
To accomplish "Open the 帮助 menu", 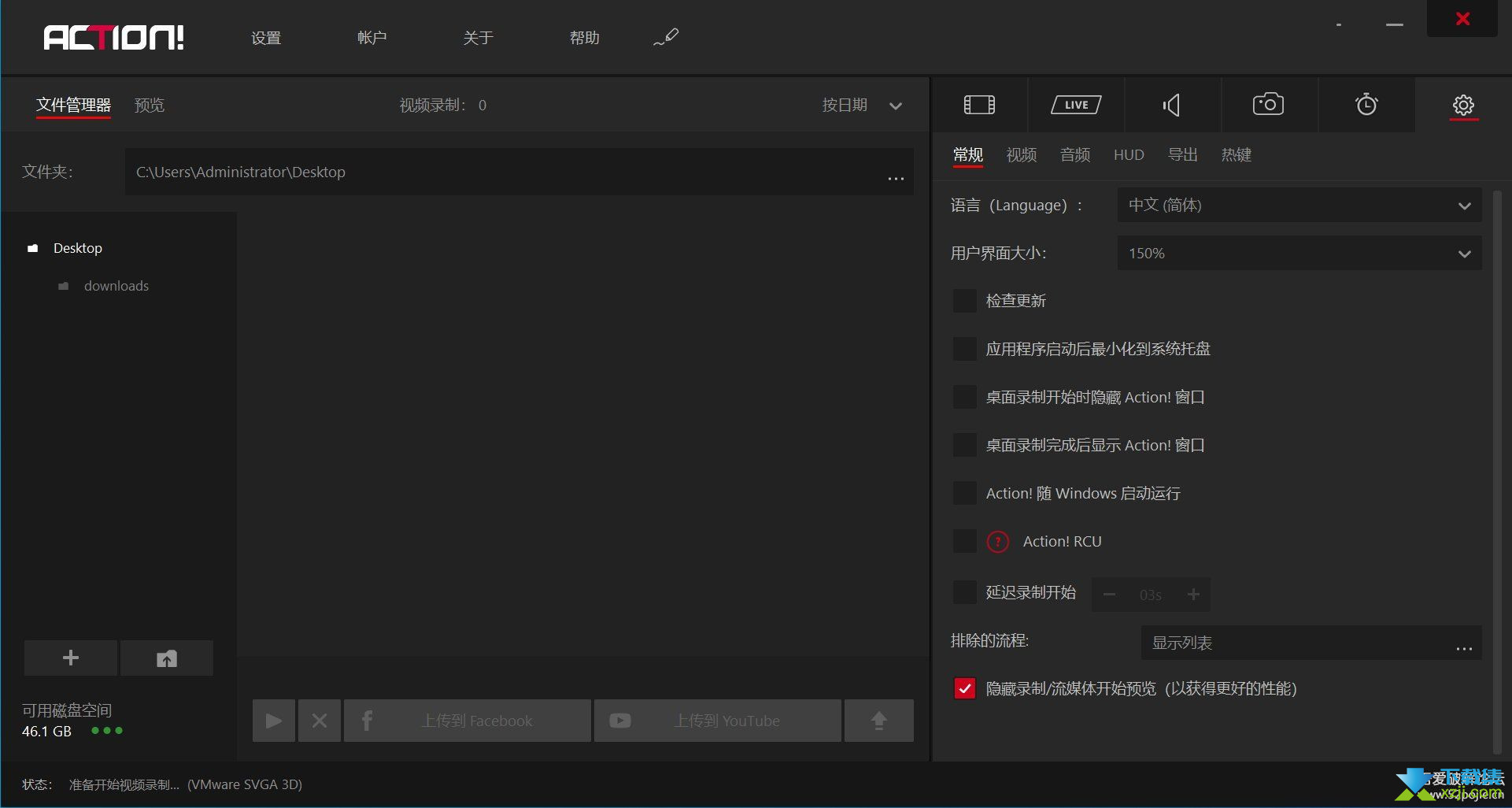I will click(x=584, y=38).
